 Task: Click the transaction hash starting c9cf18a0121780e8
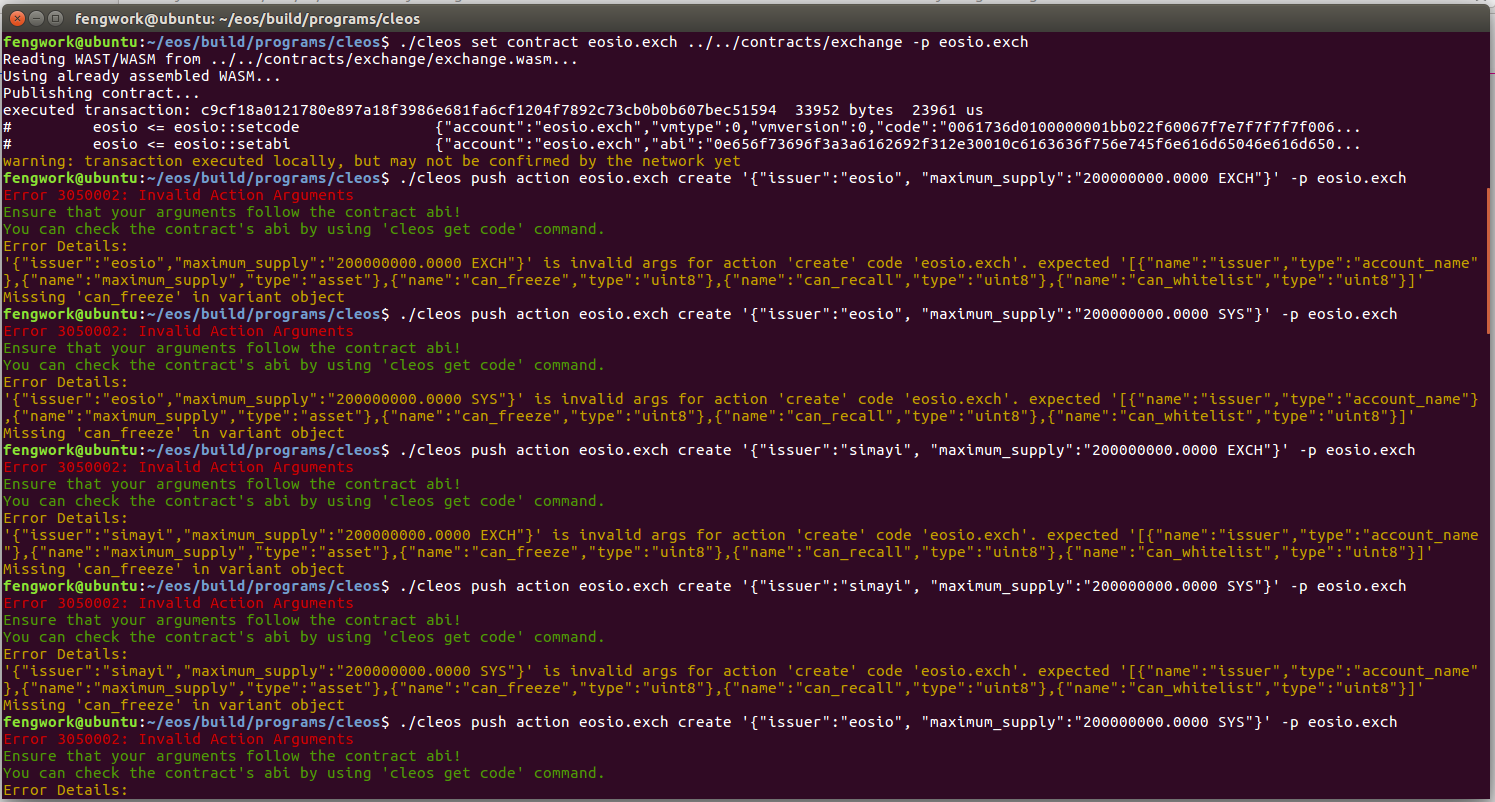(x=489, y=110)
